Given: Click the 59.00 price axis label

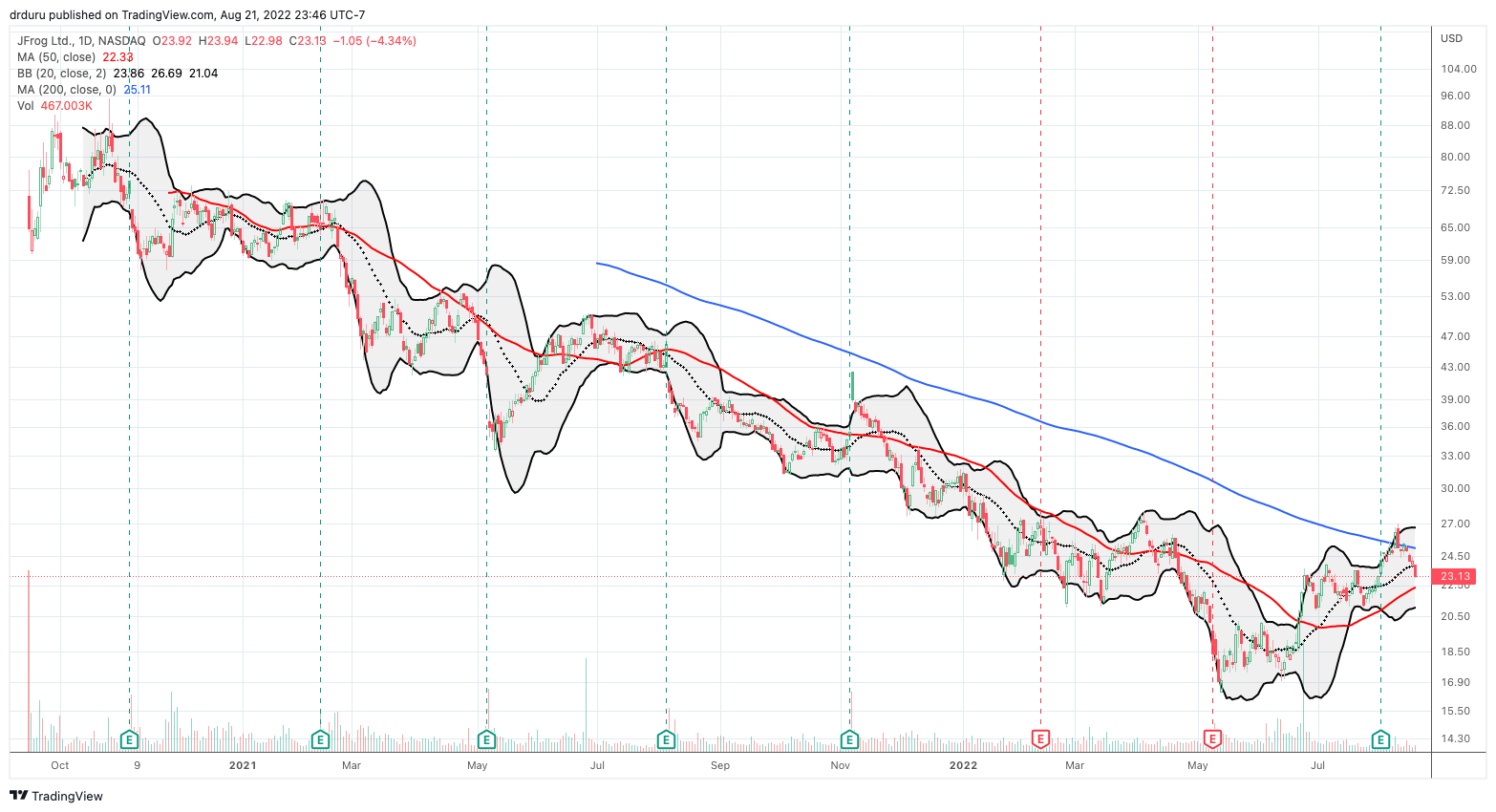Looking at the screenshot, I should tap(1455, 261).
